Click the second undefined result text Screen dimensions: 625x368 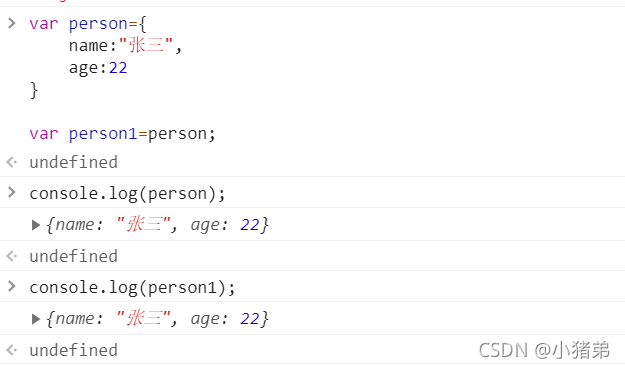[73, 256]
